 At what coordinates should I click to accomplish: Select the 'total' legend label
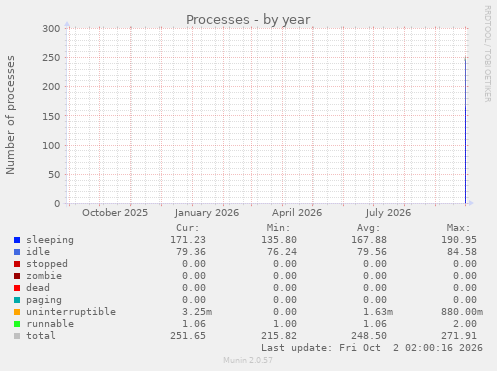pos(41,336)
